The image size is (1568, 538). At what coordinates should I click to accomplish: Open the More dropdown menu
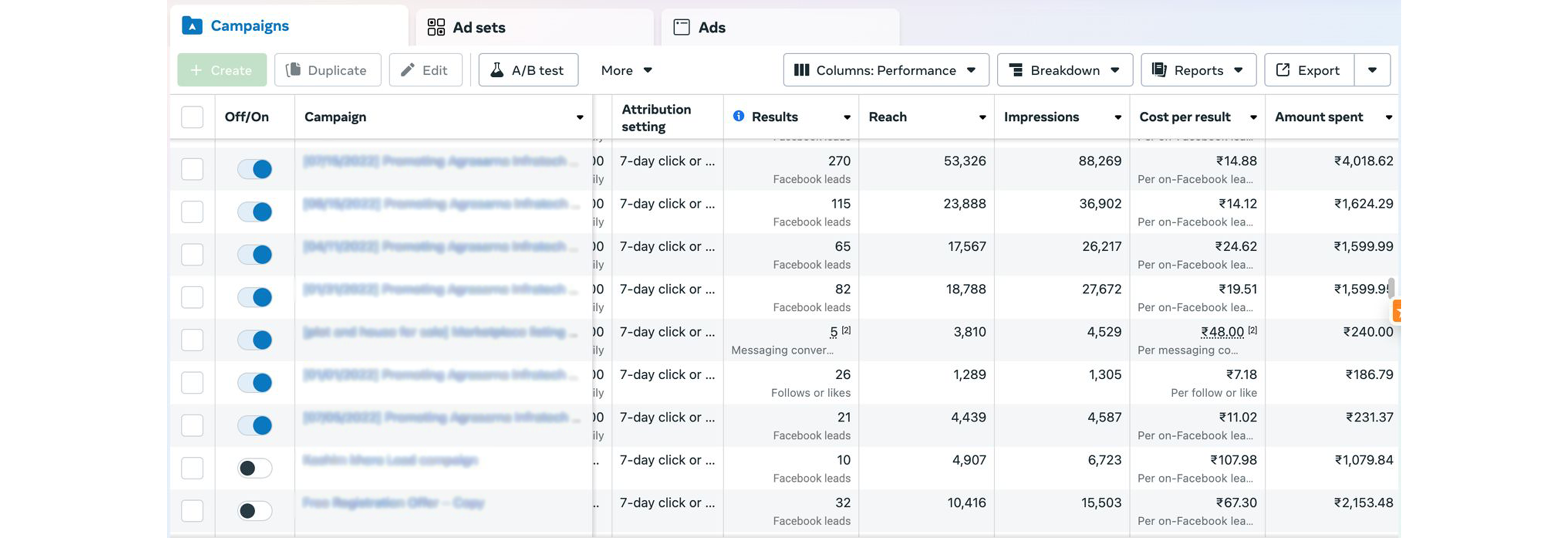click(x=625, y=69)
